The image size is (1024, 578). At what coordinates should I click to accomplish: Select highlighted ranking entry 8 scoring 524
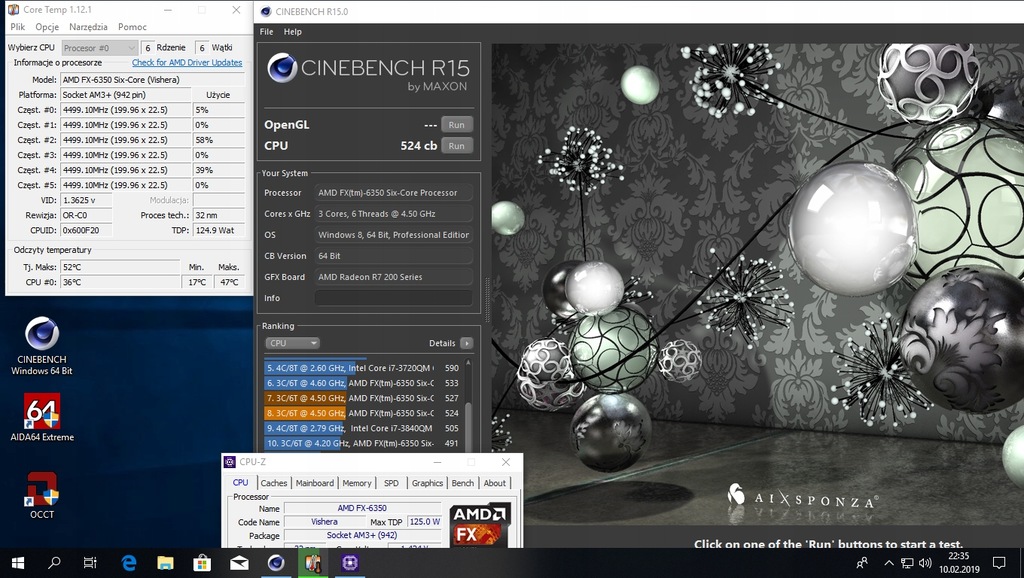(362, 413)
